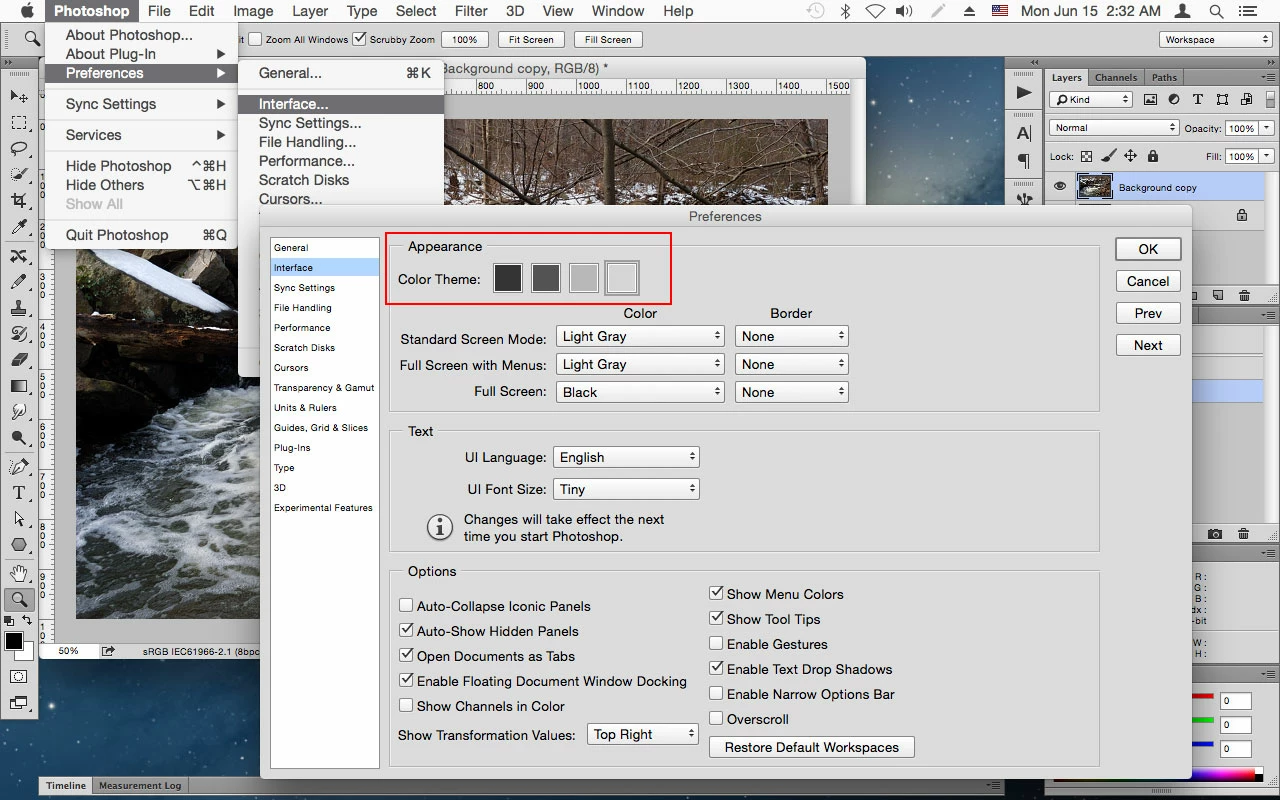Open Show Transformation Values dropdown
Screen dimensions: 1280x800
pyautogui.click(x=642, y=735)
